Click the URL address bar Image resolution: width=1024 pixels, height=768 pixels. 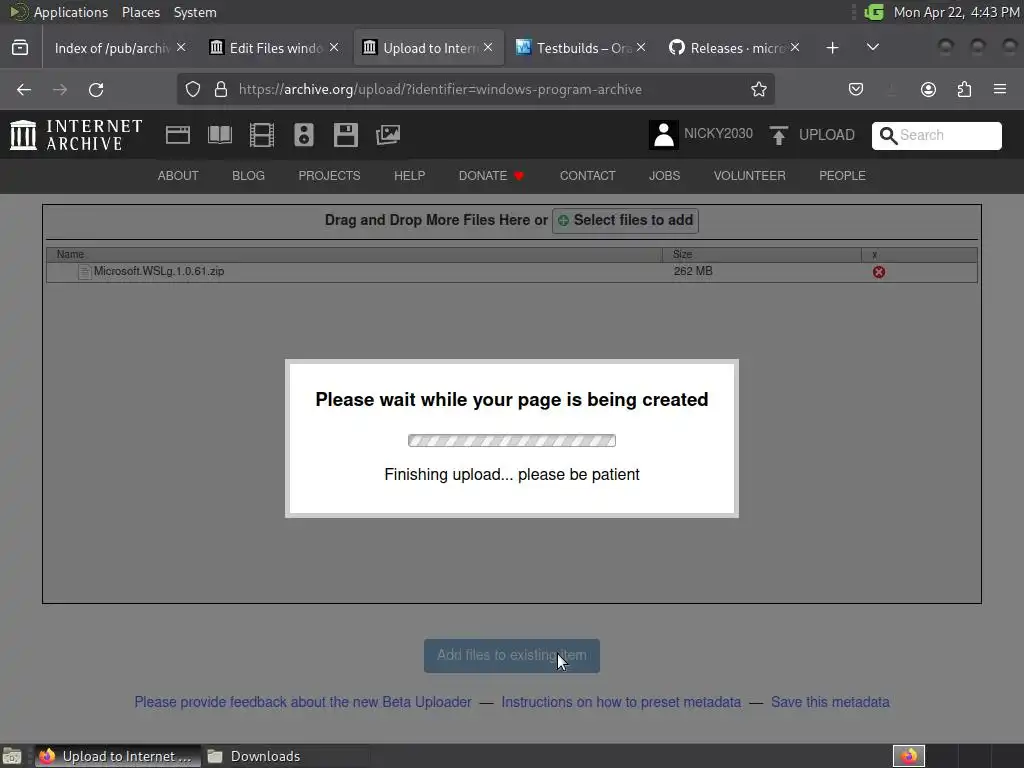[475, 89]
